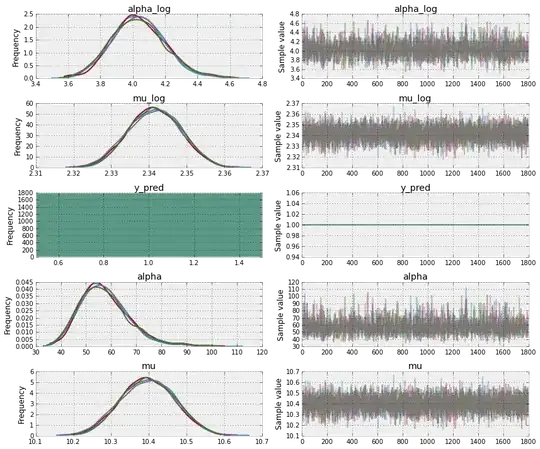Select Sample value label of y_pred trace
Viewport: 540px width, 449px height.
tap(278, 226)
